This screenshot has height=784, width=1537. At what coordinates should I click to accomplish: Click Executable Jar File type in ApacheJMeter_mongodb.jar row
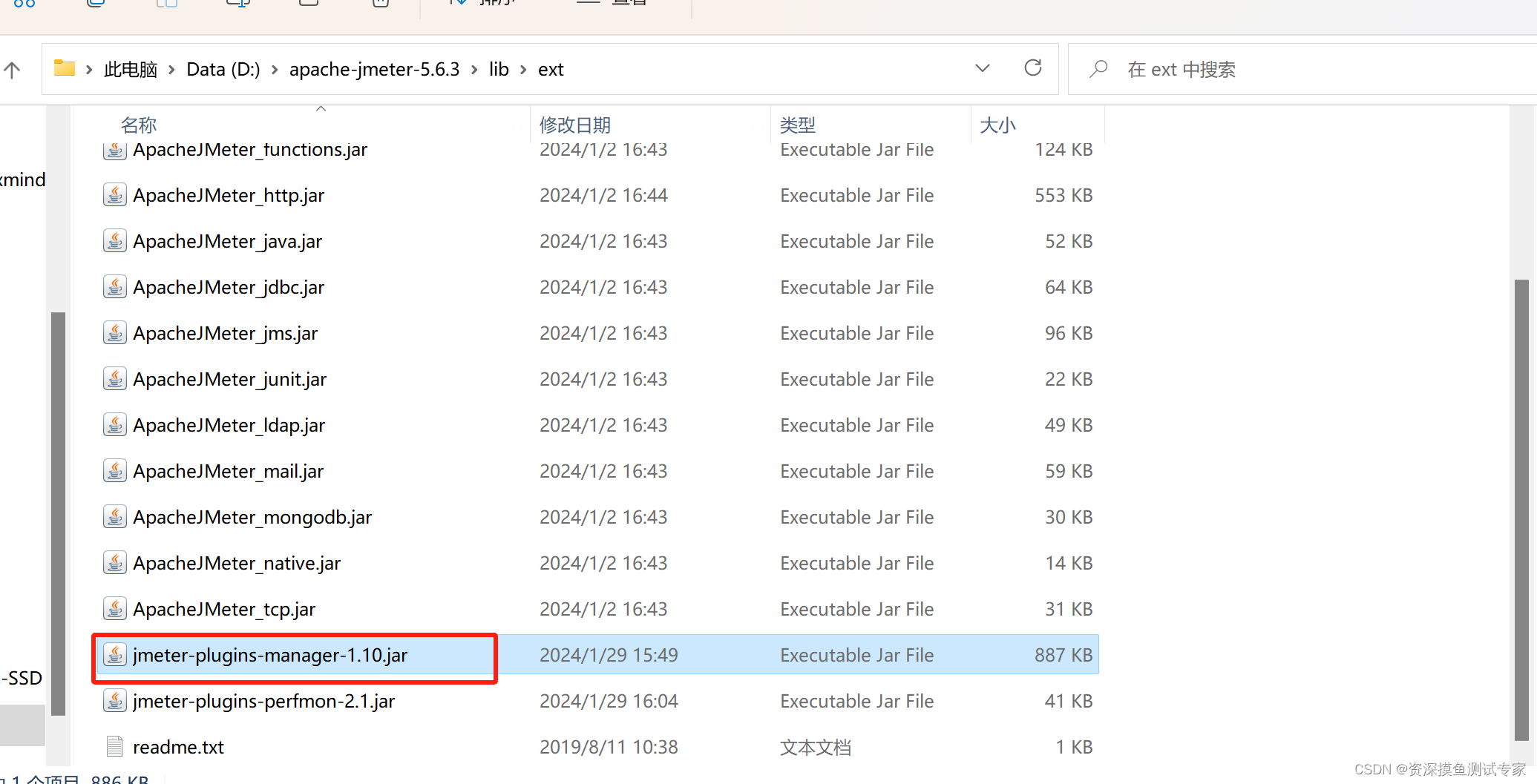coord(856,517)
